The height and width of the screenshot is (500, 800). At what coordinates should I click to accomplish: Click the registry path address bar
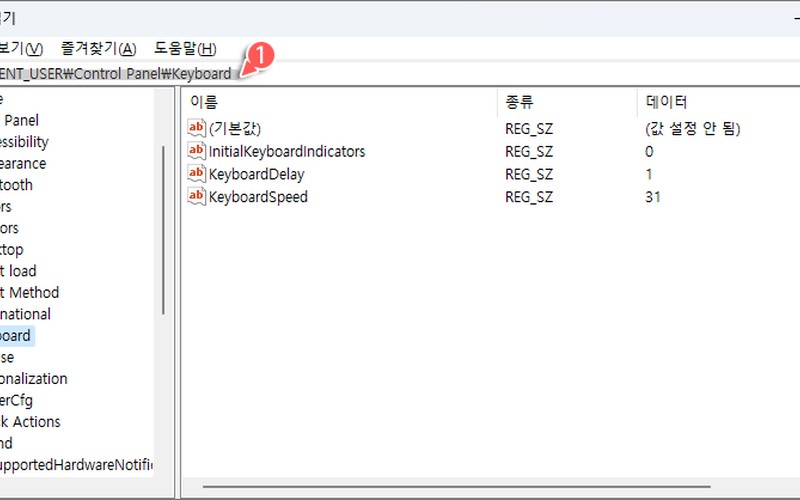coord(400,73)
